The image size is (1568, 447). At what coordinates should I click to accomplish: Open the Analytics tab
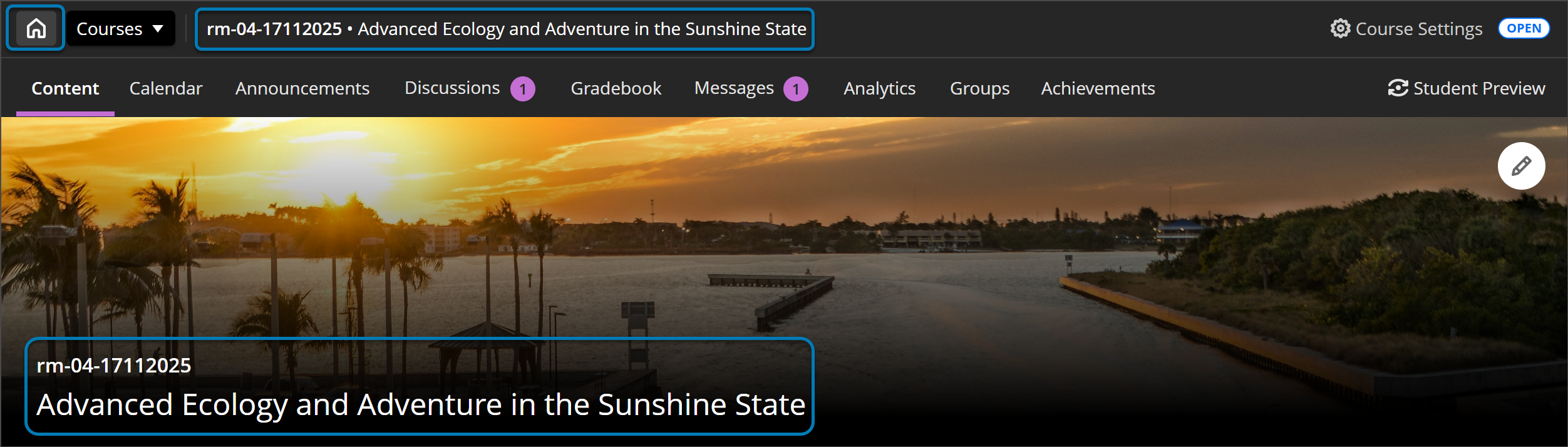(879, 88)
